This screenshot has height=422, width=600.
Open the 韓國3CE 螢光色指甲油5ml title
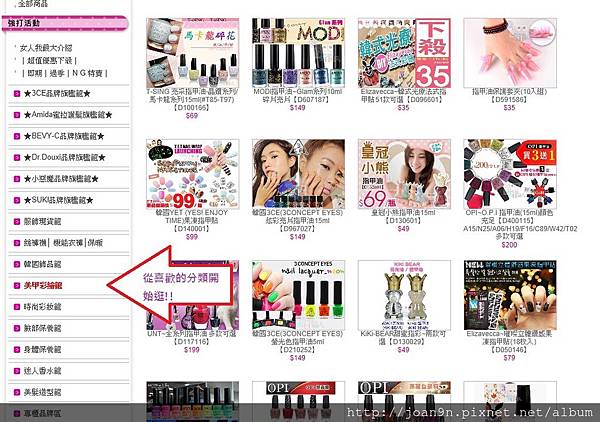[x=297, y=342]
